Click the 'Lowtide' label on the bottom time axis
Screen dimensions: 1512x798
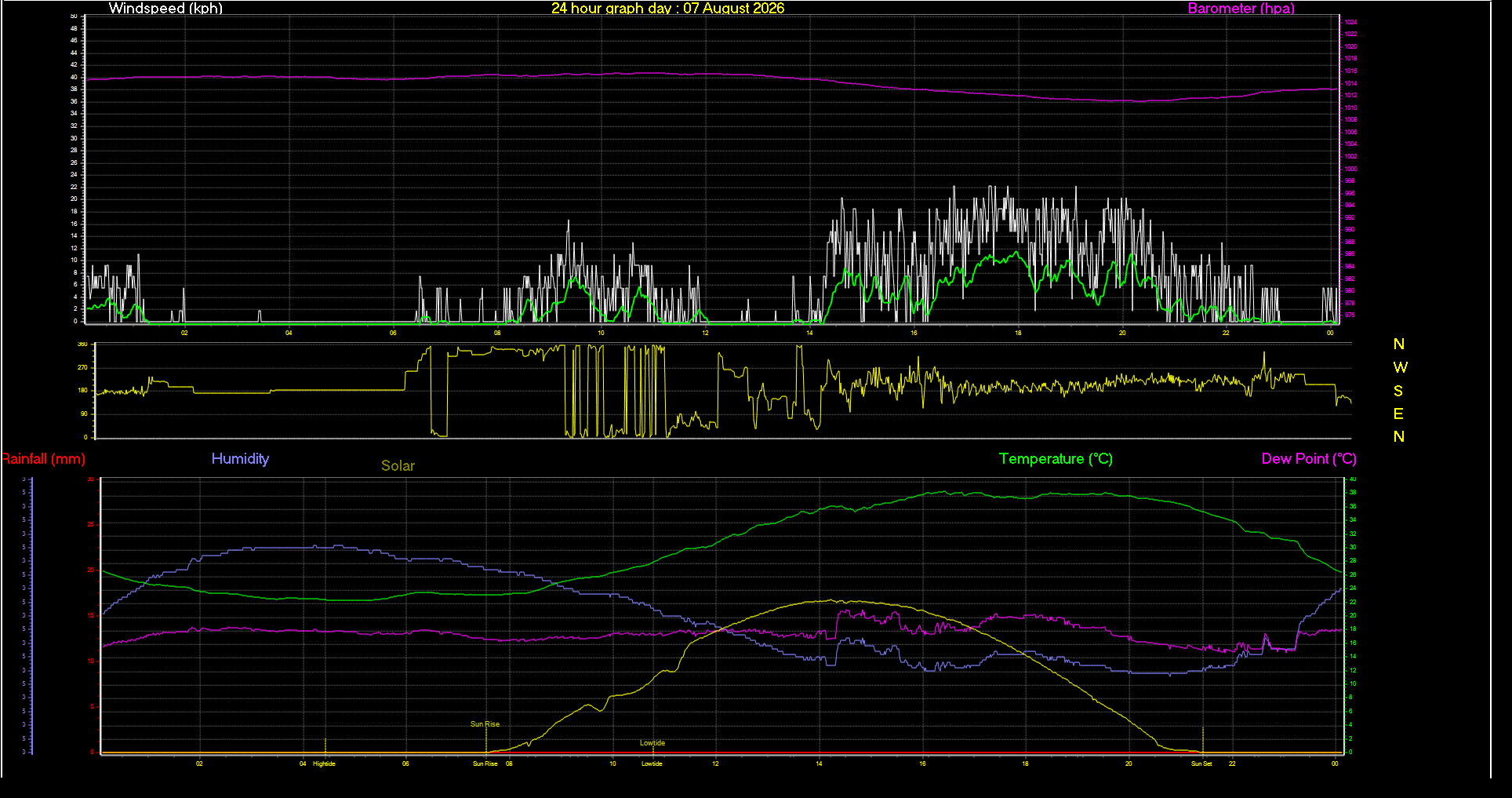pos(652,763)
